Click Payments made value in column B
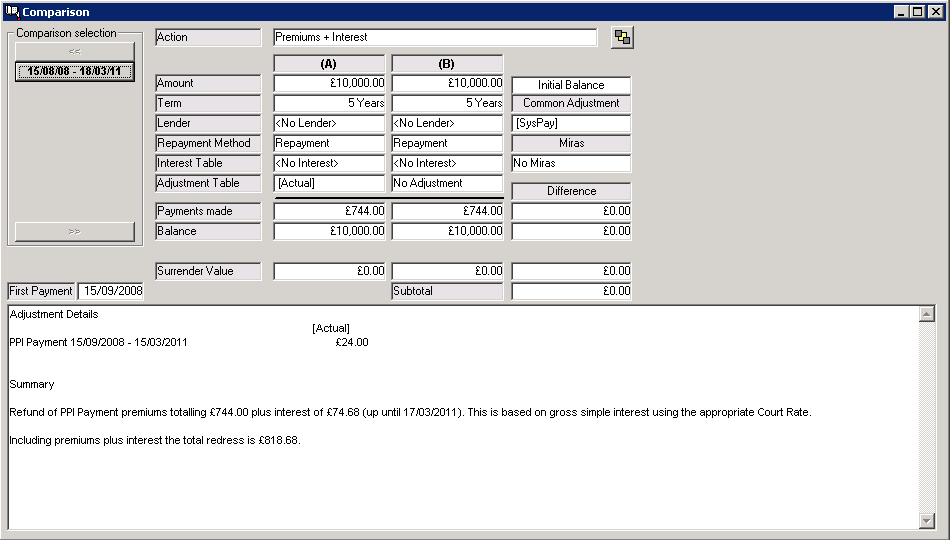This screenshot has width=950, height=540. tap(447, 211)
